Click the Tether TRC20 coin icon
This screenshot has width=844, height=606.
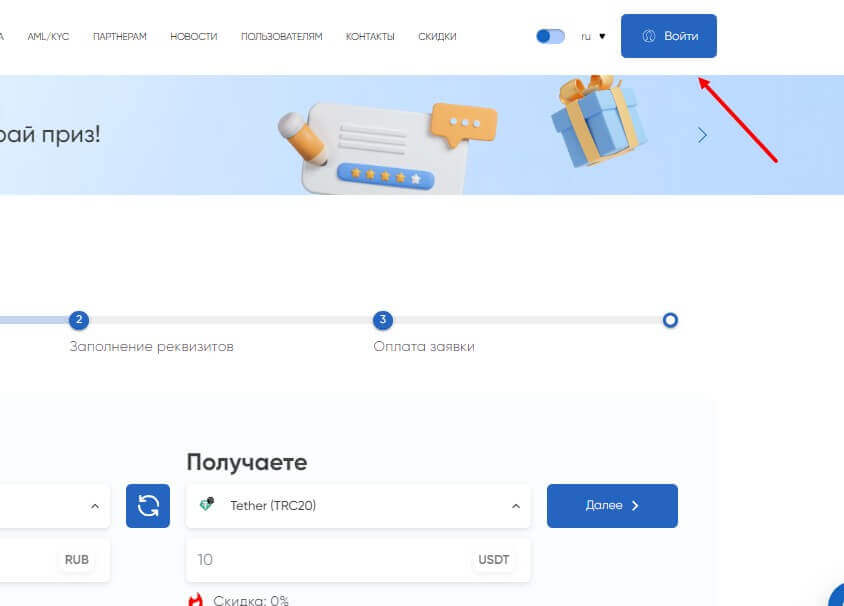(x=207, y=504)
